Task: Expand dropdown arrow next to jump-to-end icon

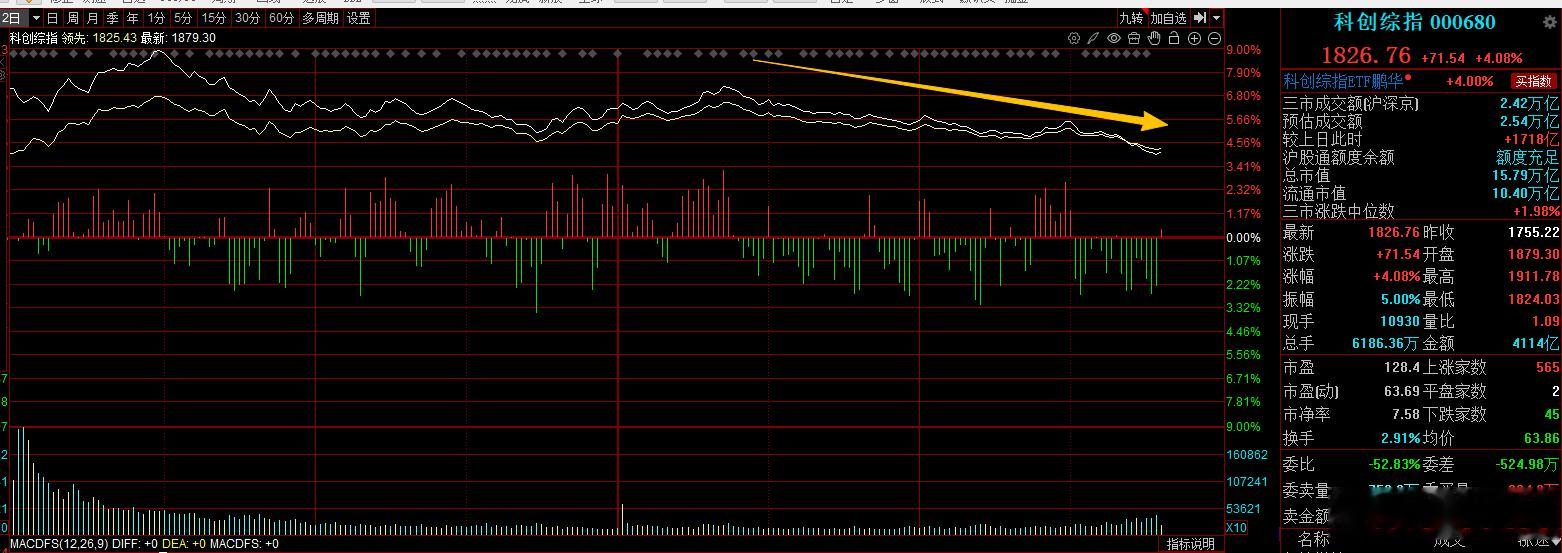Action: (1216, 18)
